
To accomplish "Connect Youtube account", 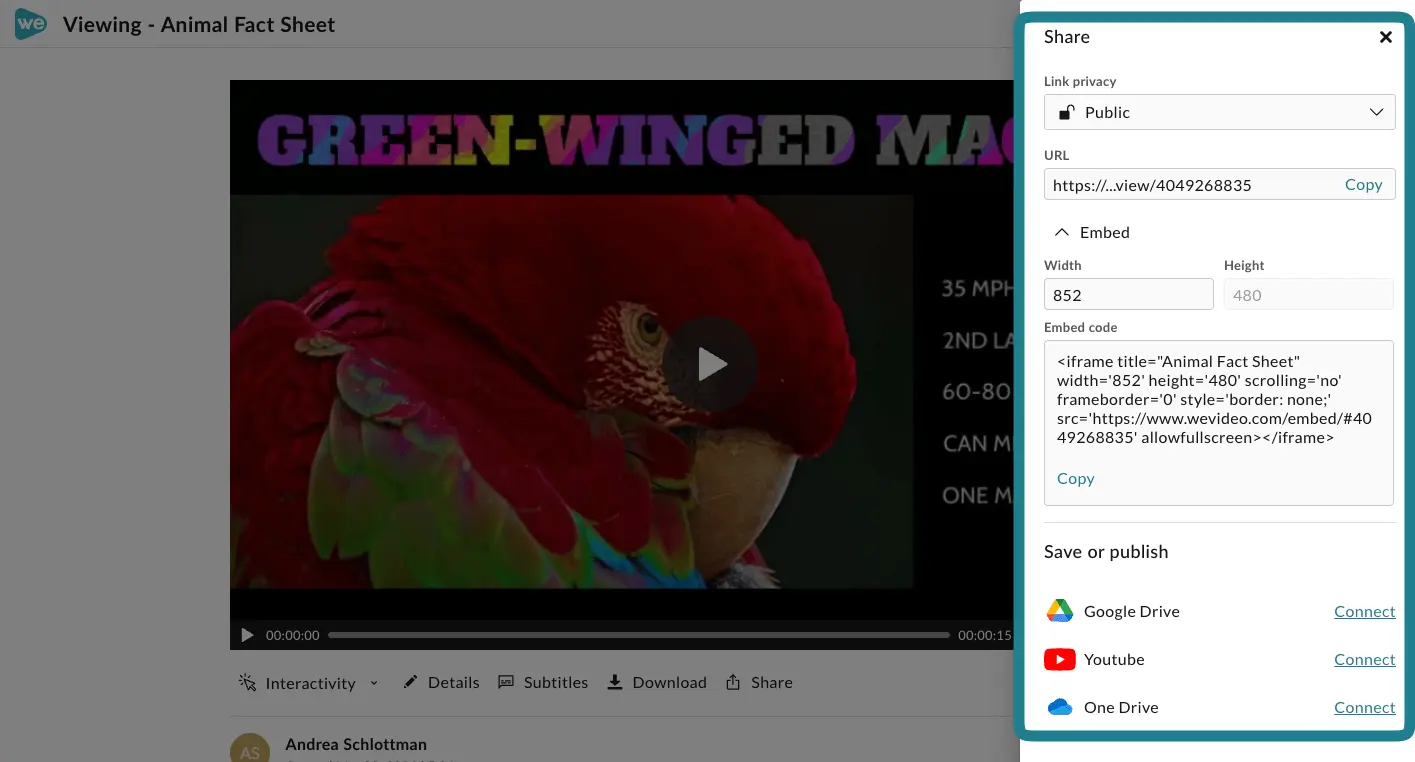I will (1364, 659).
